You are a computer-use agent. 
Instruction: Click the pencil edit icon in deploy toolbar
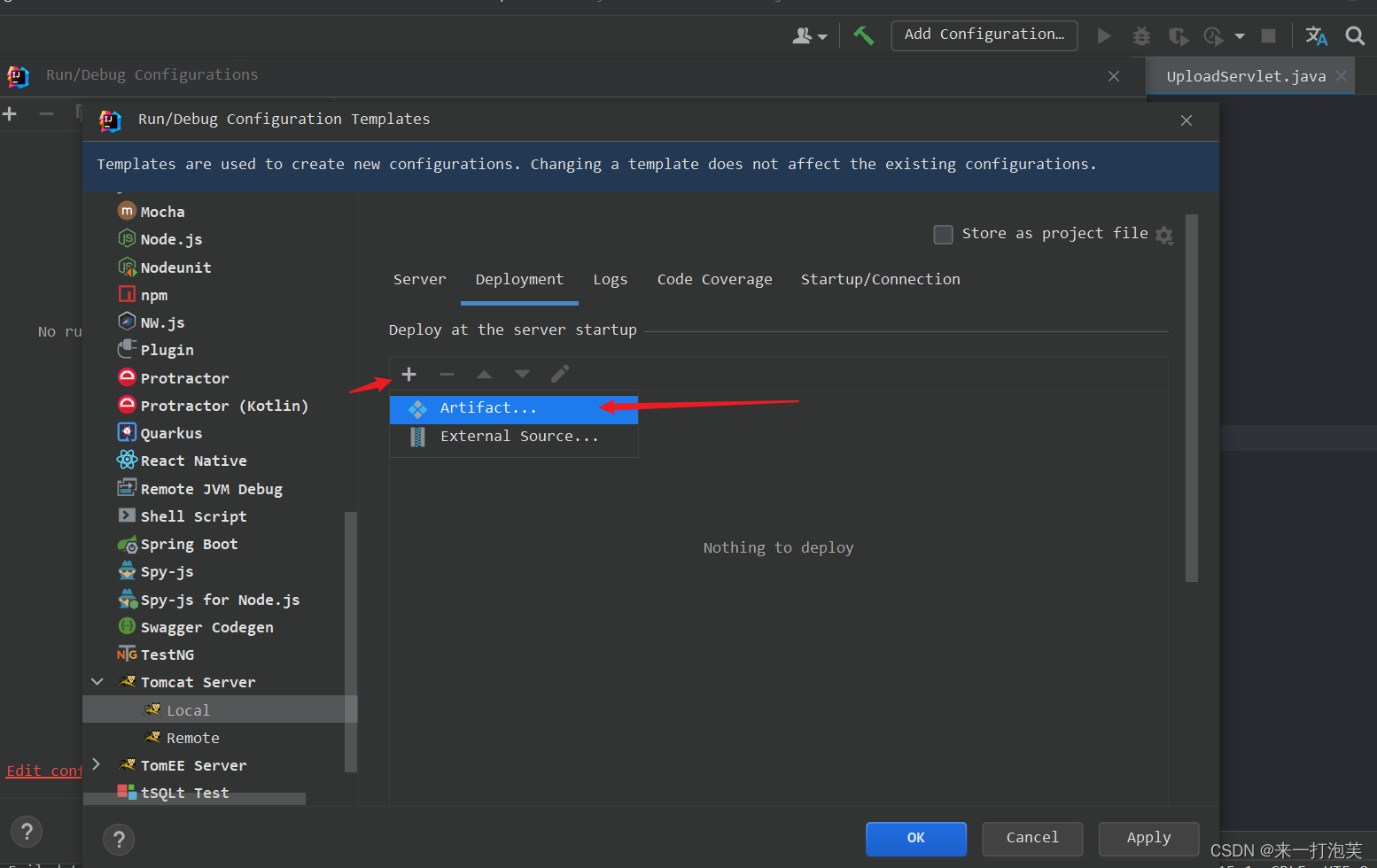tap(560, 374)
